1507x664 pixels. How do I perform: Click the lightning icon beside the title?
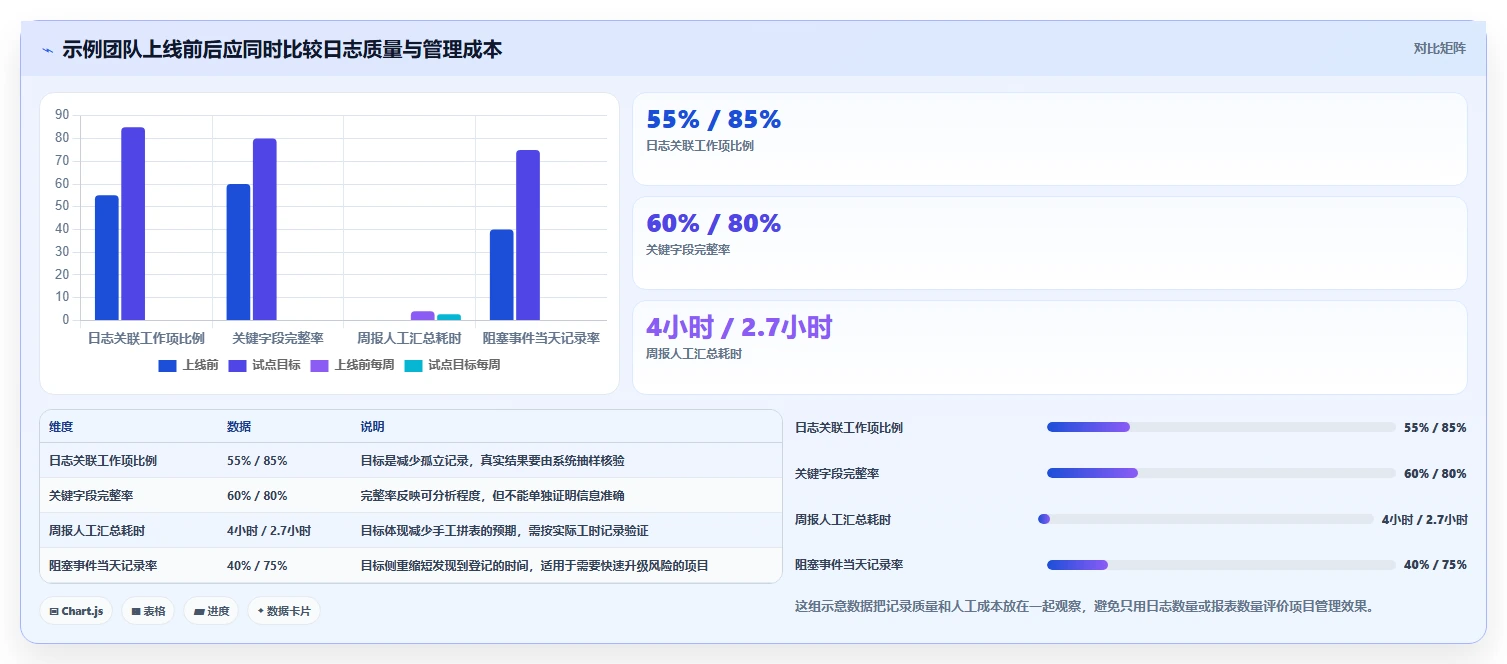point(48,50)
